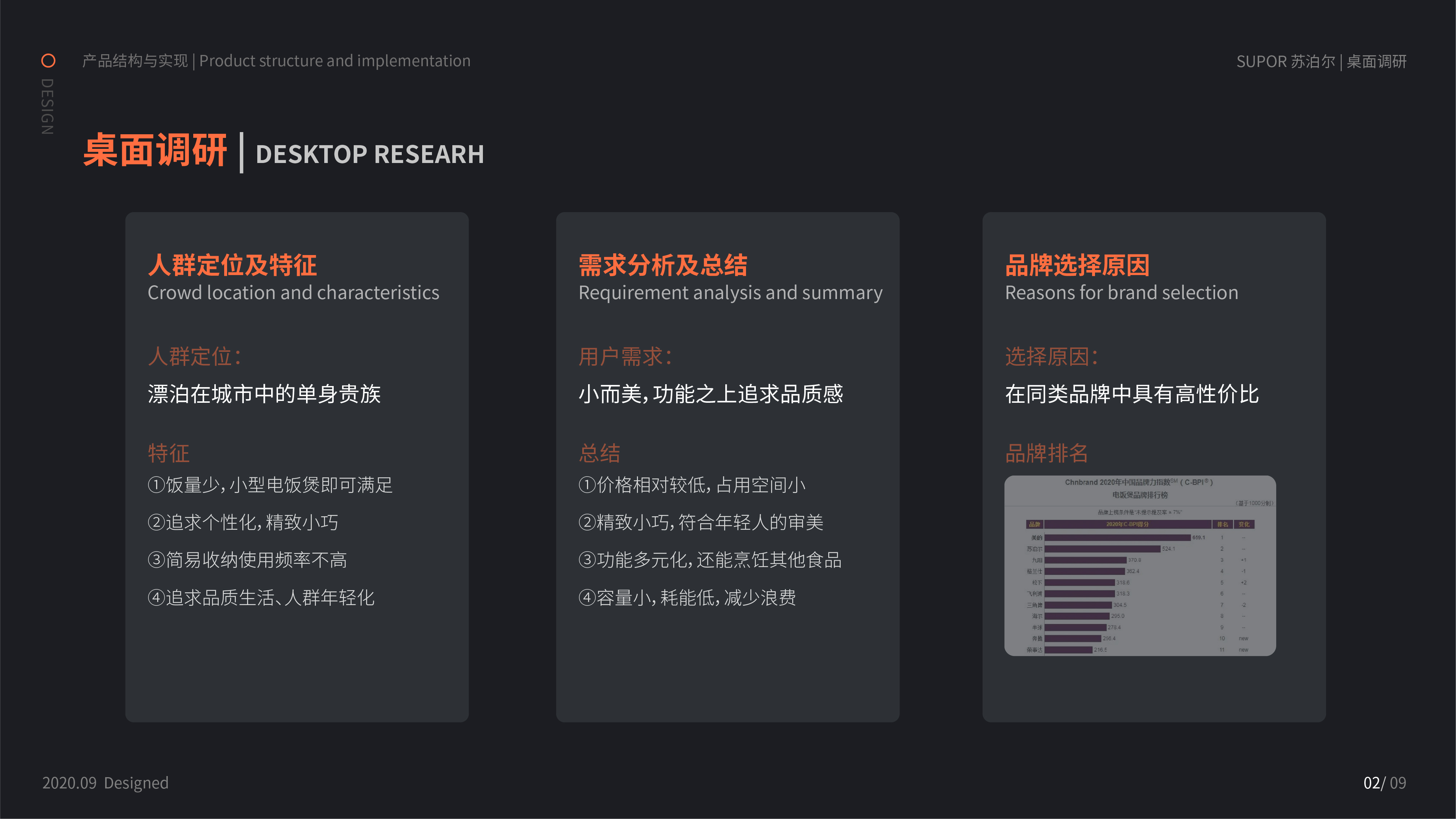Image resolution: width=1456 pixels, height=819 pixels.
Task: Select the 九阳 bar in the brand ranking
Action: coord(1085,560)
